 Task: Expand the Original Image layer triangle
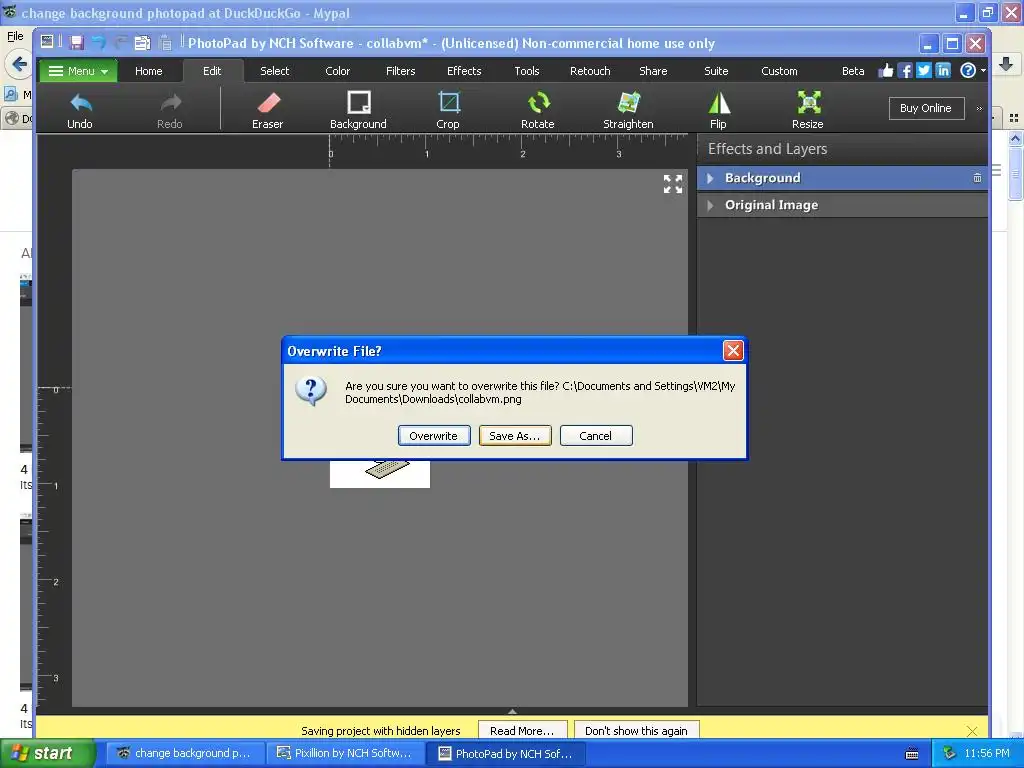710,205
